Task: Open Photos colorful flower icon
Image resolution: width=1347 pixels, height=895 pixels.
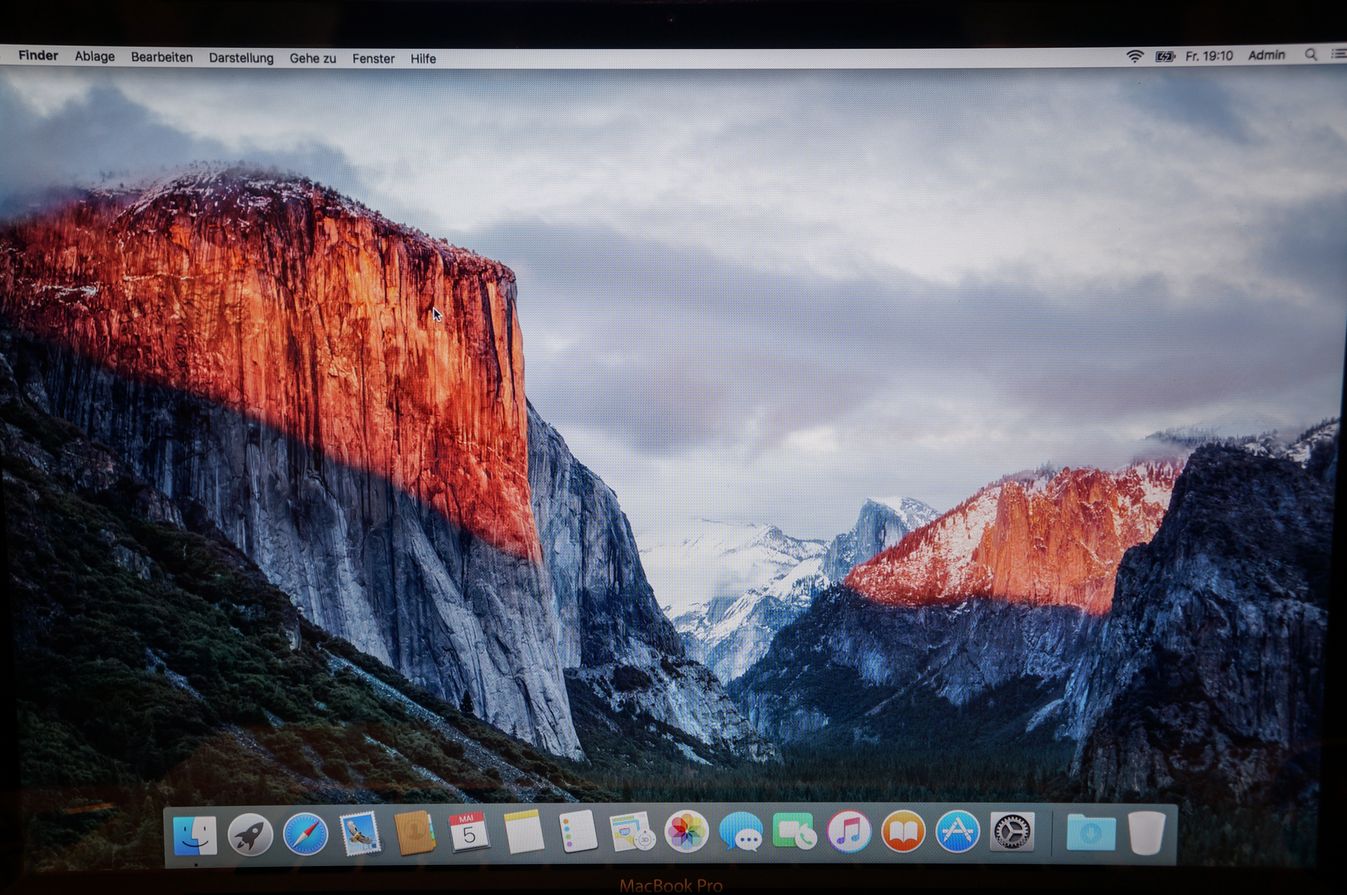Action: [687, 831]
